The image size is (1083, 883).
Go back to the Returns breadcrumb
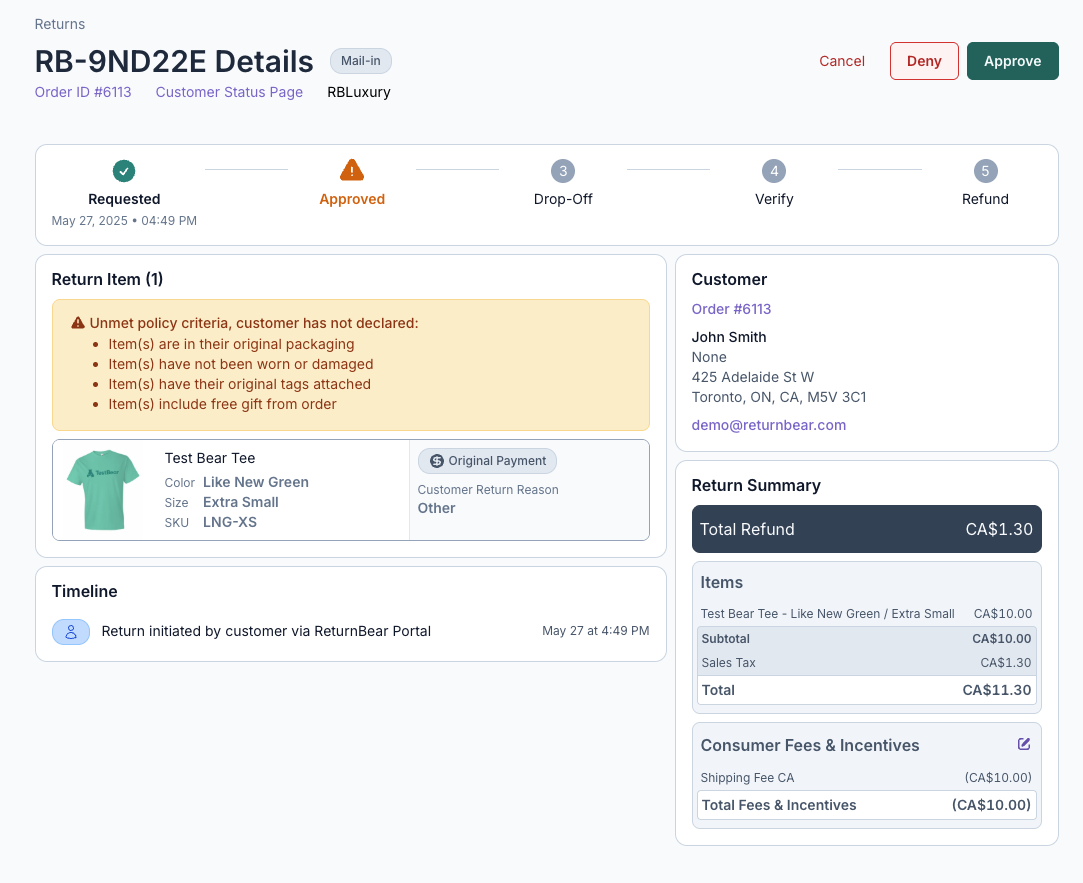pyautogui.click(x=60, y=24)
